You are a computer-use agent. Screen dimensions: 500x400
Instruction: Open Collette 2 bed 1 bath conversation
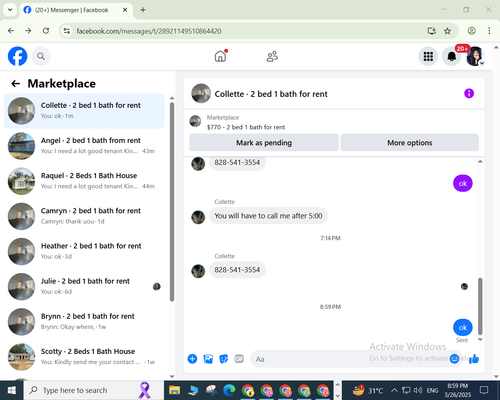[x=84, y=111]
